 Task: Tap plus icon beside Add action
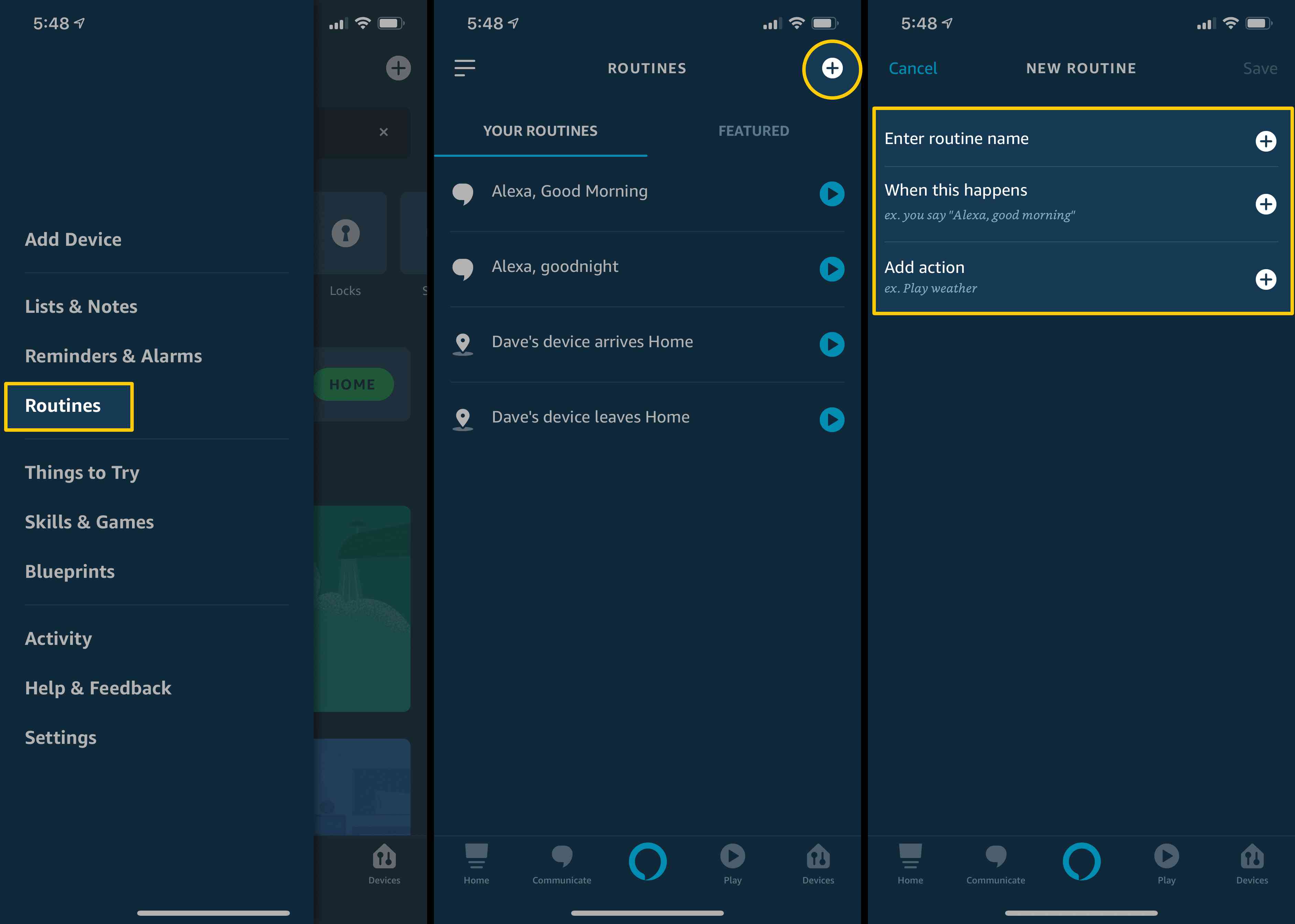tap(1265, 279)
